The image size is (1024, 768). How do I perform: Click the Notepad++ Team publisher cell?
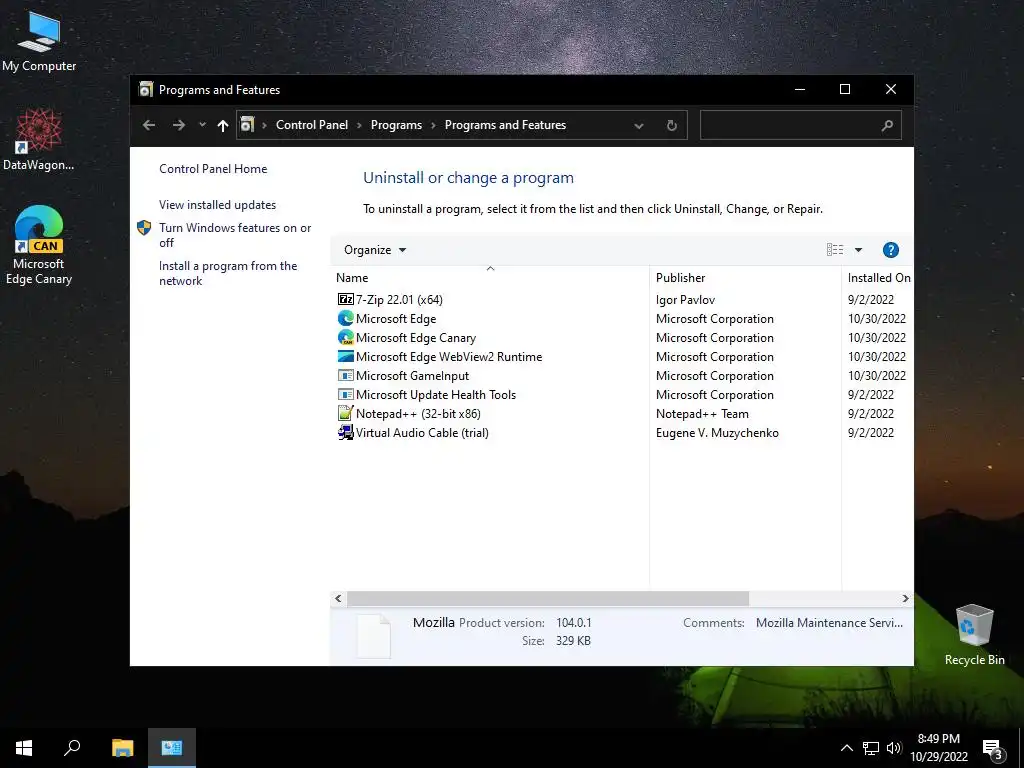tap(702, 413)
